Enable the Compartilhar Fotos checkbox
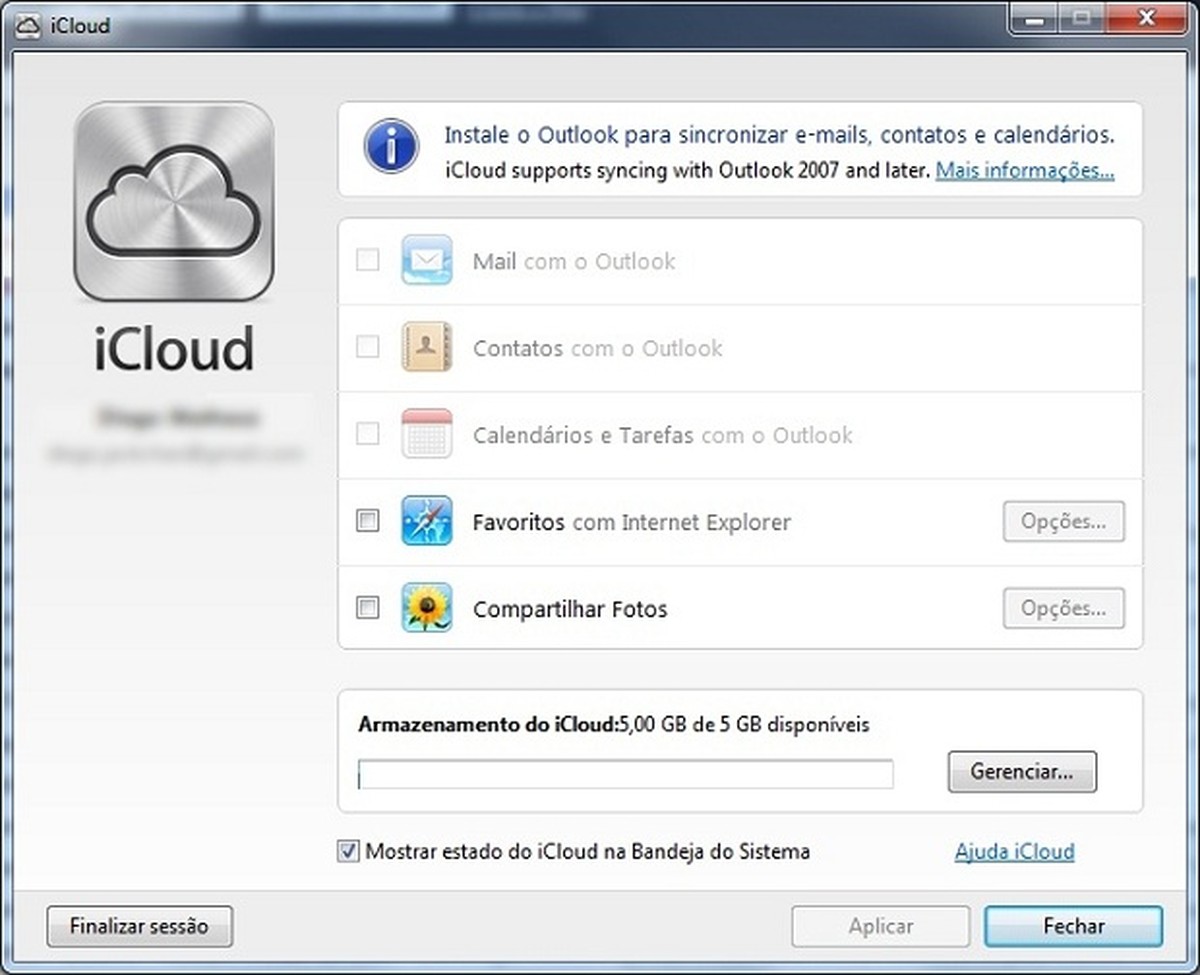This screenshot has height=975, width=1200. pos(368,608)
